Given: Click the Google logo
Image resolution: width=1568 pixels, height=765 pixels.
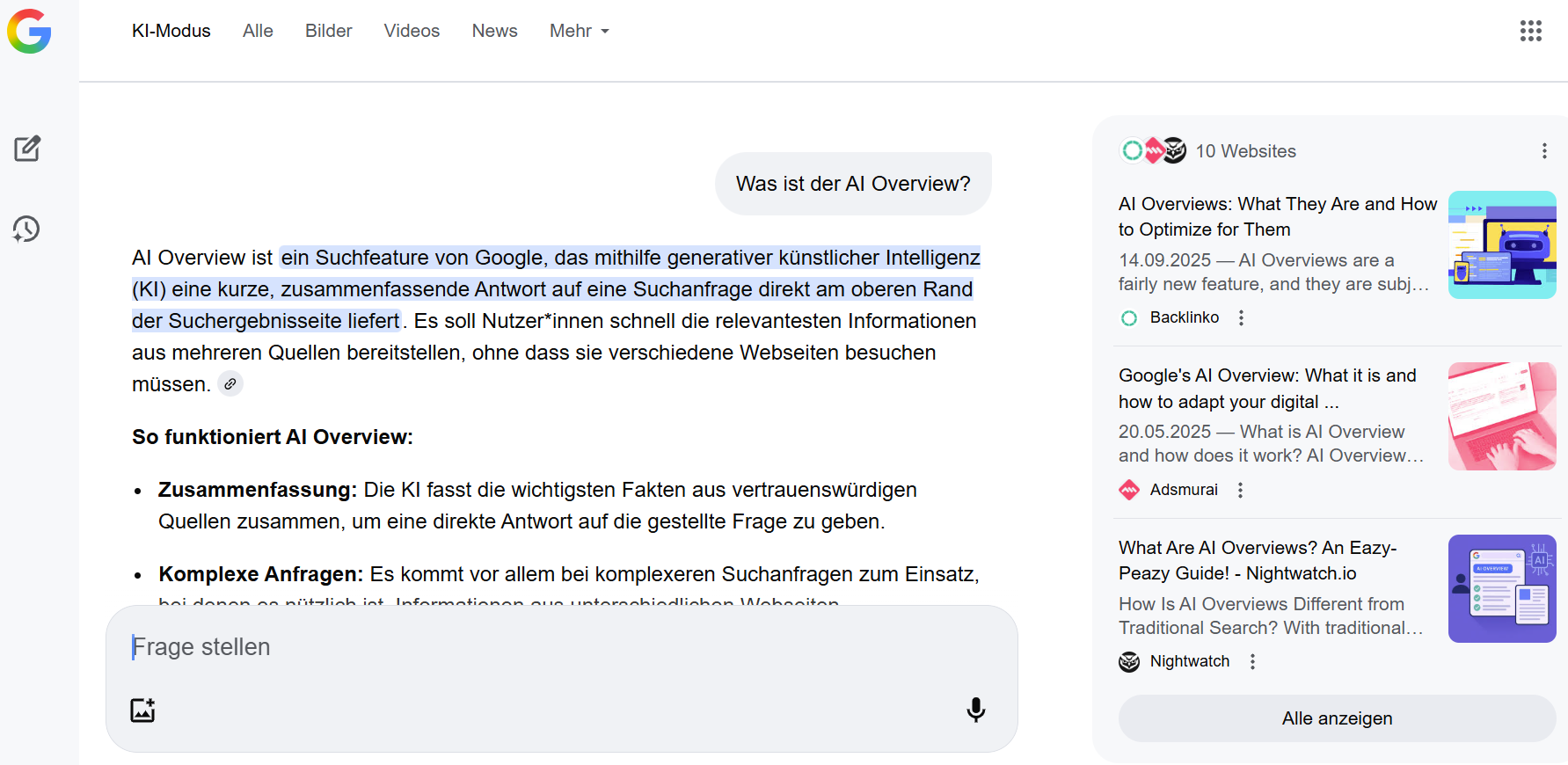Looking at the screenshot, I should coord(29,32).
